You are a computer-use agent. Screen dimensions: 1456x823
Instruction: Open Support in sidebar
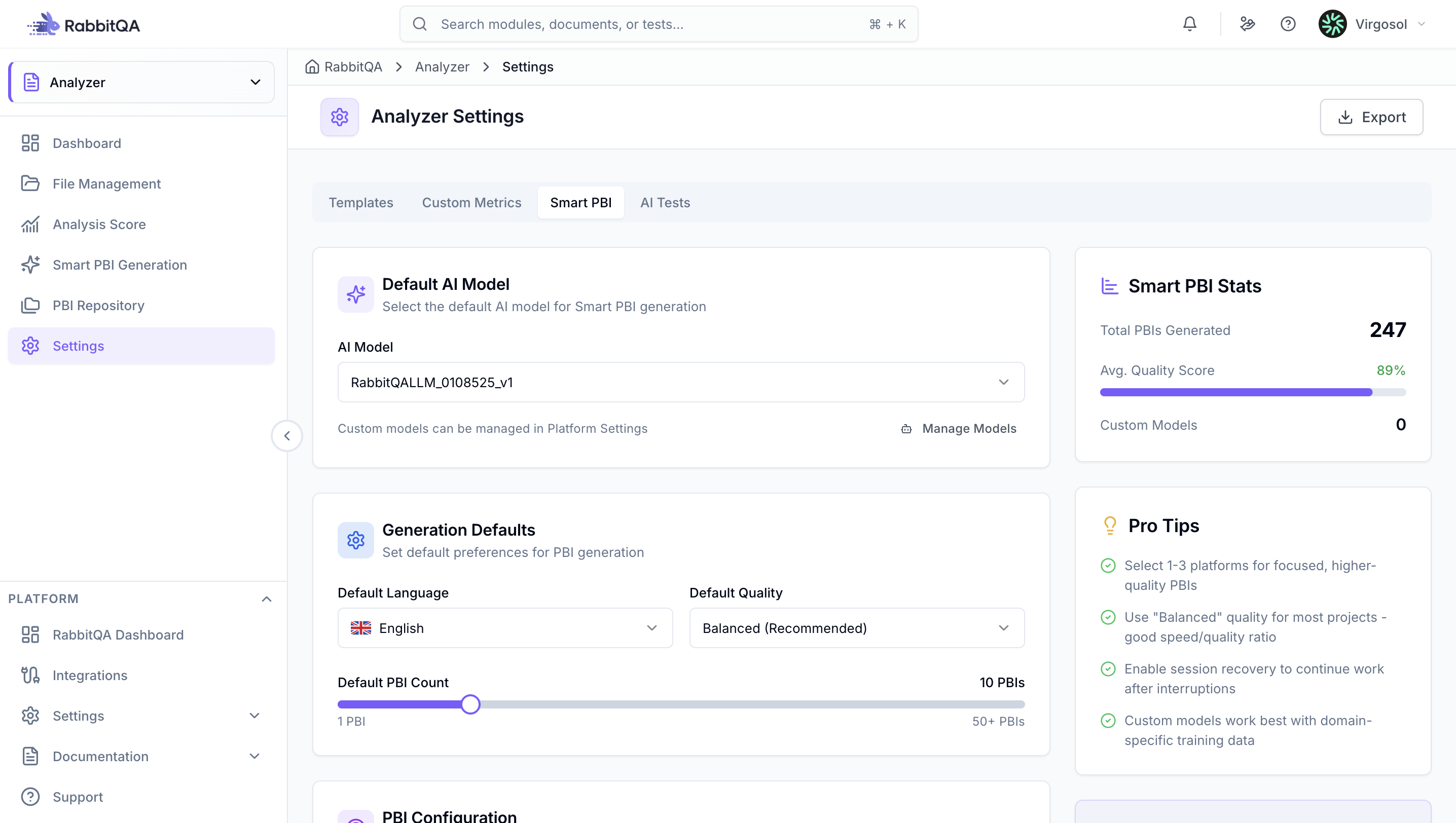tap(141, 797)
